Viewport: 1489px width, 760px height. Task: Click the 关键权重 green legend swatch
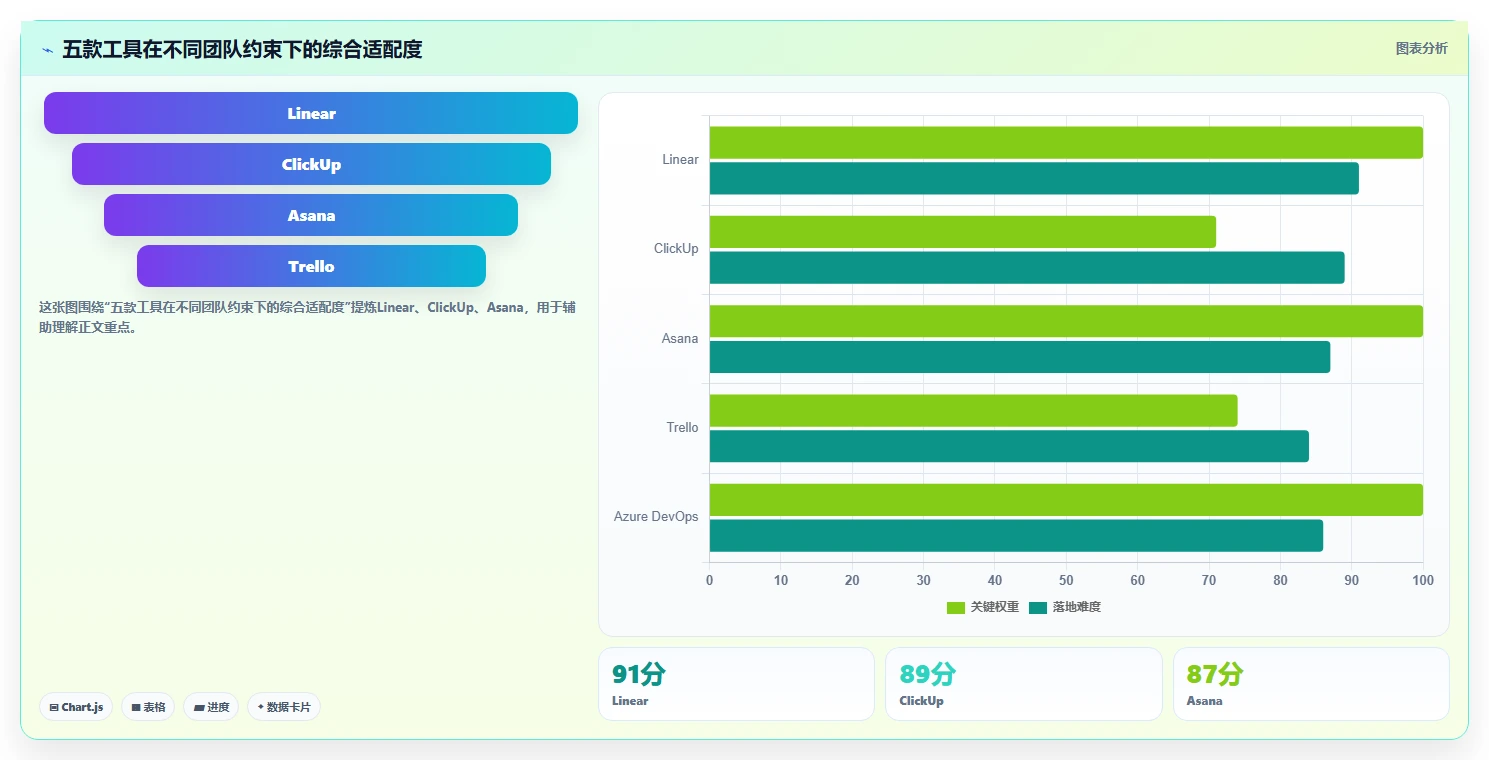(956, 608)
